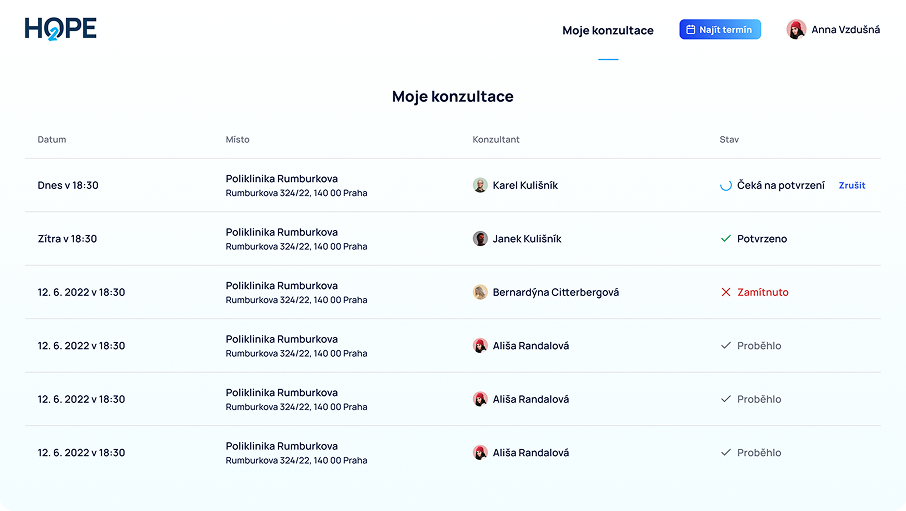Viewport: 906px width, 511px height.
Task: Click Bernardýna Citterbergová's avatar
Action: tap(480, 292)
